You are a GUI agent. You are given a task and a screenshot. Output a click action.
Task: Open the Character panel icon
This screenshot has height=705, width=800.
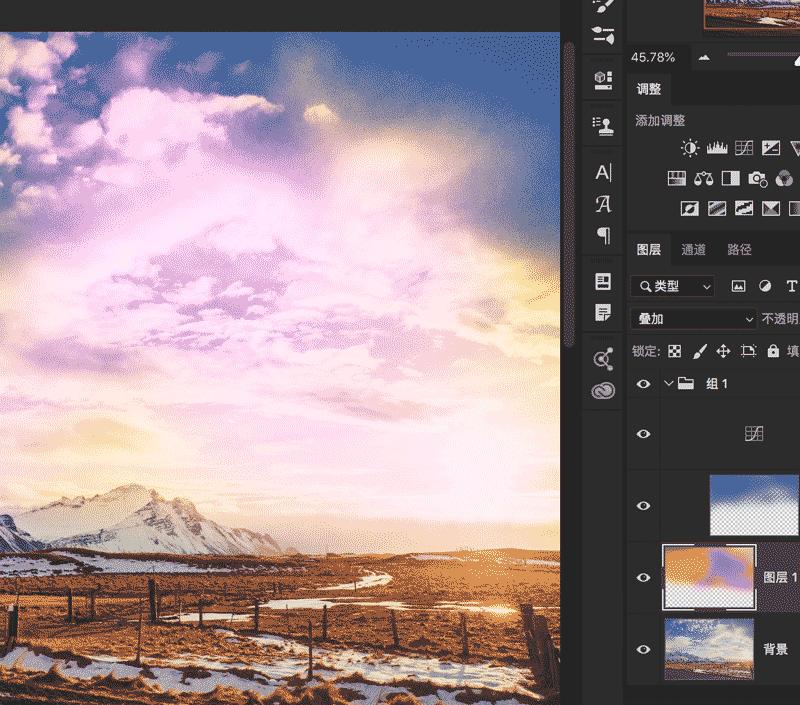tap(603, 172)
